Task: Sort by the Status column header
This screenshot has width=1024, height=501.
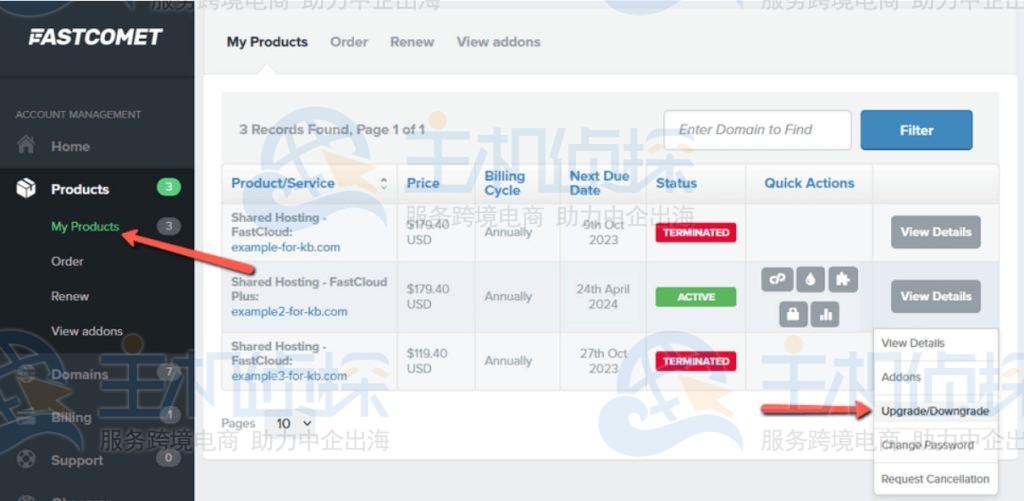Action: [676, 184]
